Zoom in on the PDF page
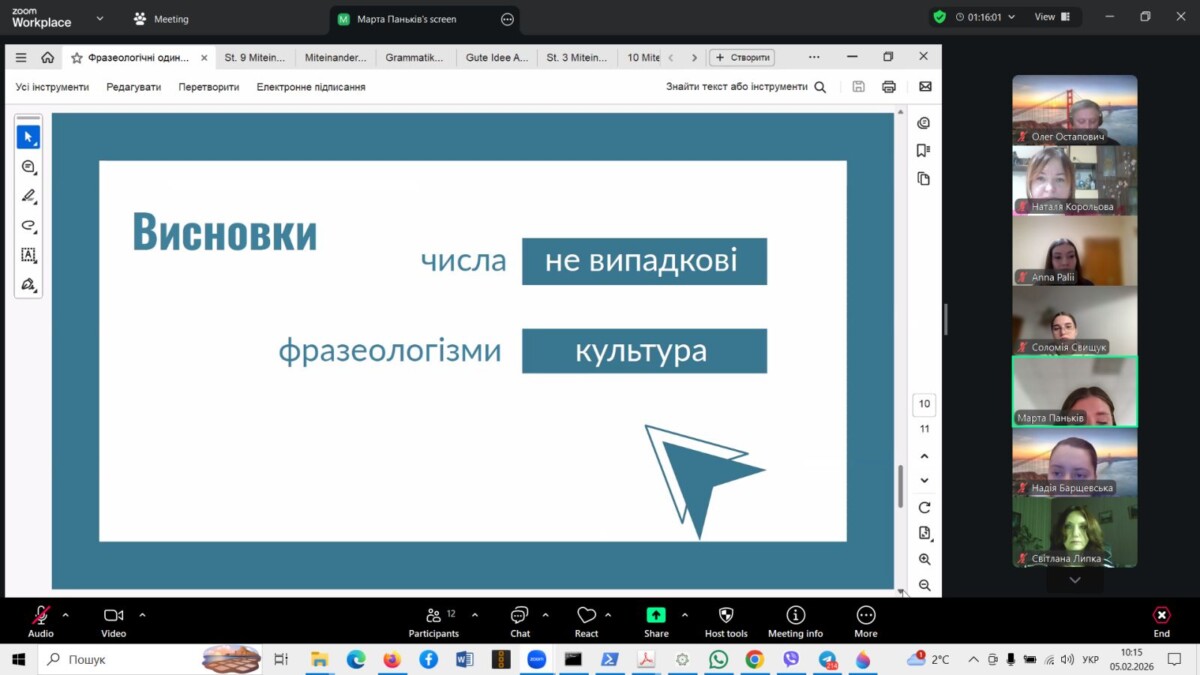 pos(924,560)
